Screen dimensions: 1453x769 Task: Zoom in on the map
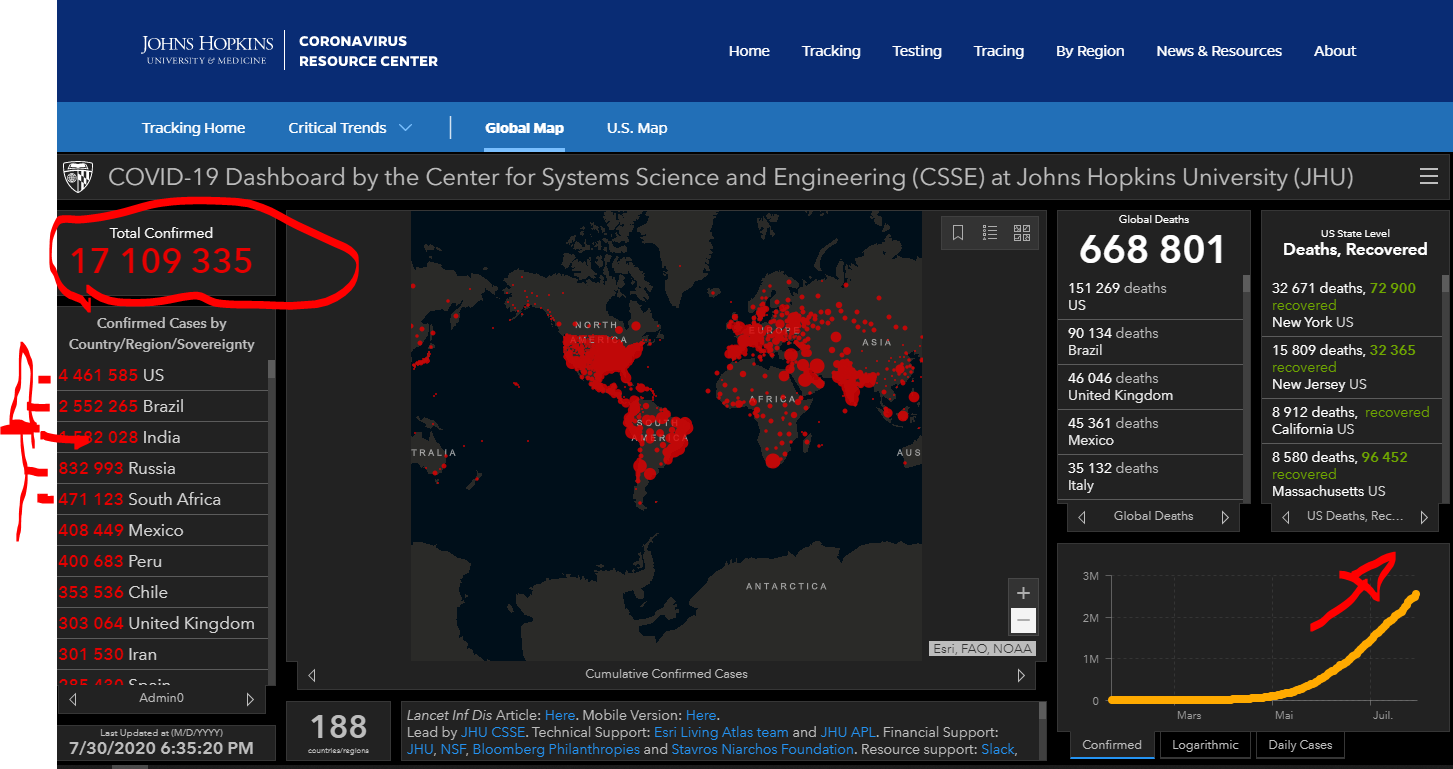tap(1023, 593)
